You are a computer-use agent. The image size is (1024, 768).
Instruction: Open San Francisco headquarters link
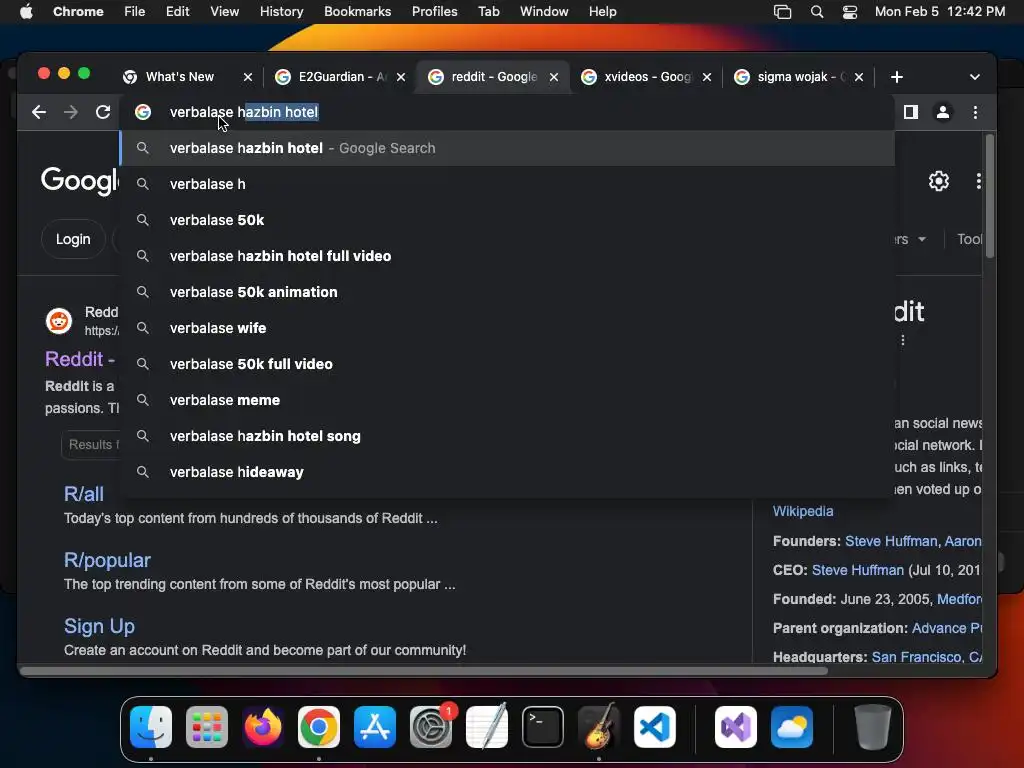click(x=927, y=657)
